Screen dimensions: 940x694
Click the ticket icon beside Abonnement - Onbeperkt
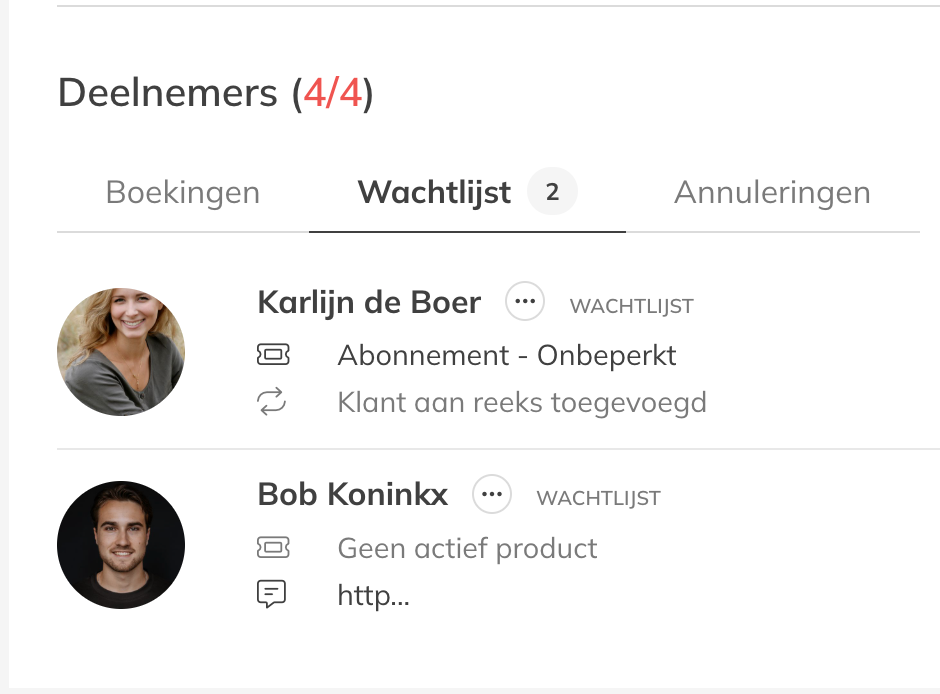click(272, 355)
